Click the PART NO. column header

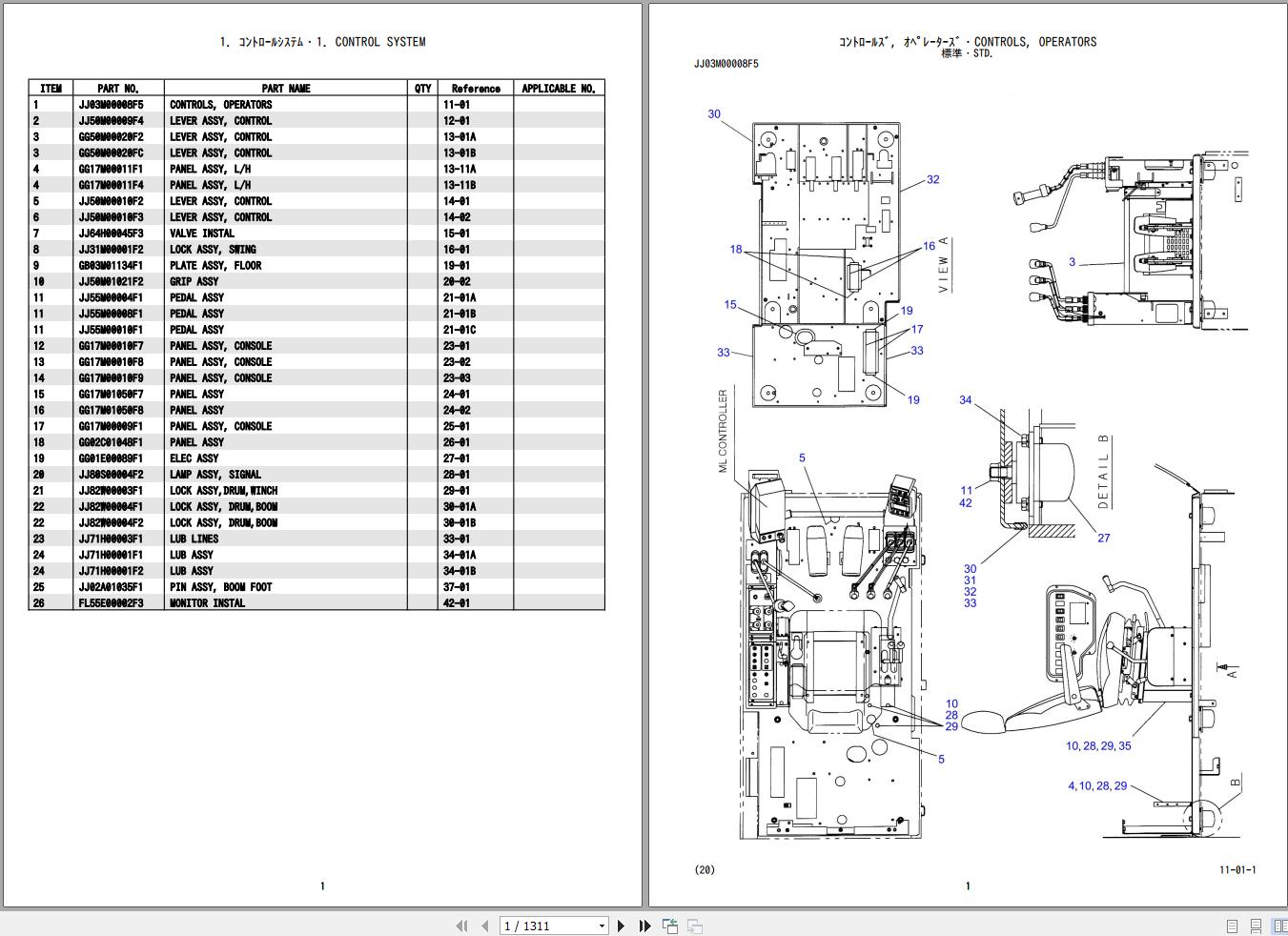click(118, 89)
